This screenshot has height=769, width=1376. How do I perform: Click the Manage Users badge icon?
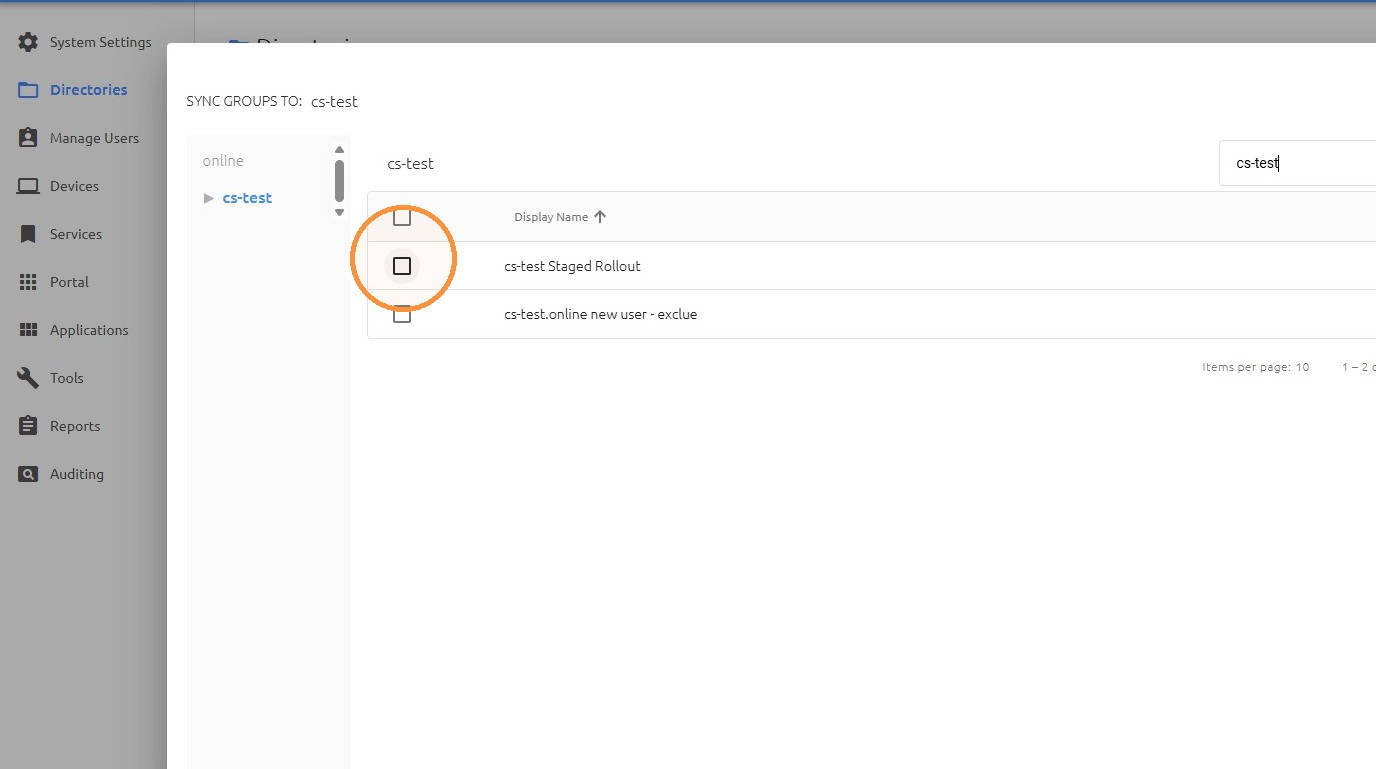28,138
